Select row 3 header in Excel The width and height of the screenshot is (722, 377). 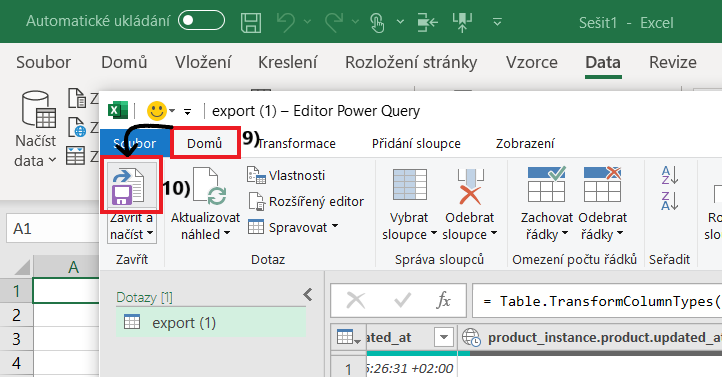click(16, 339)
